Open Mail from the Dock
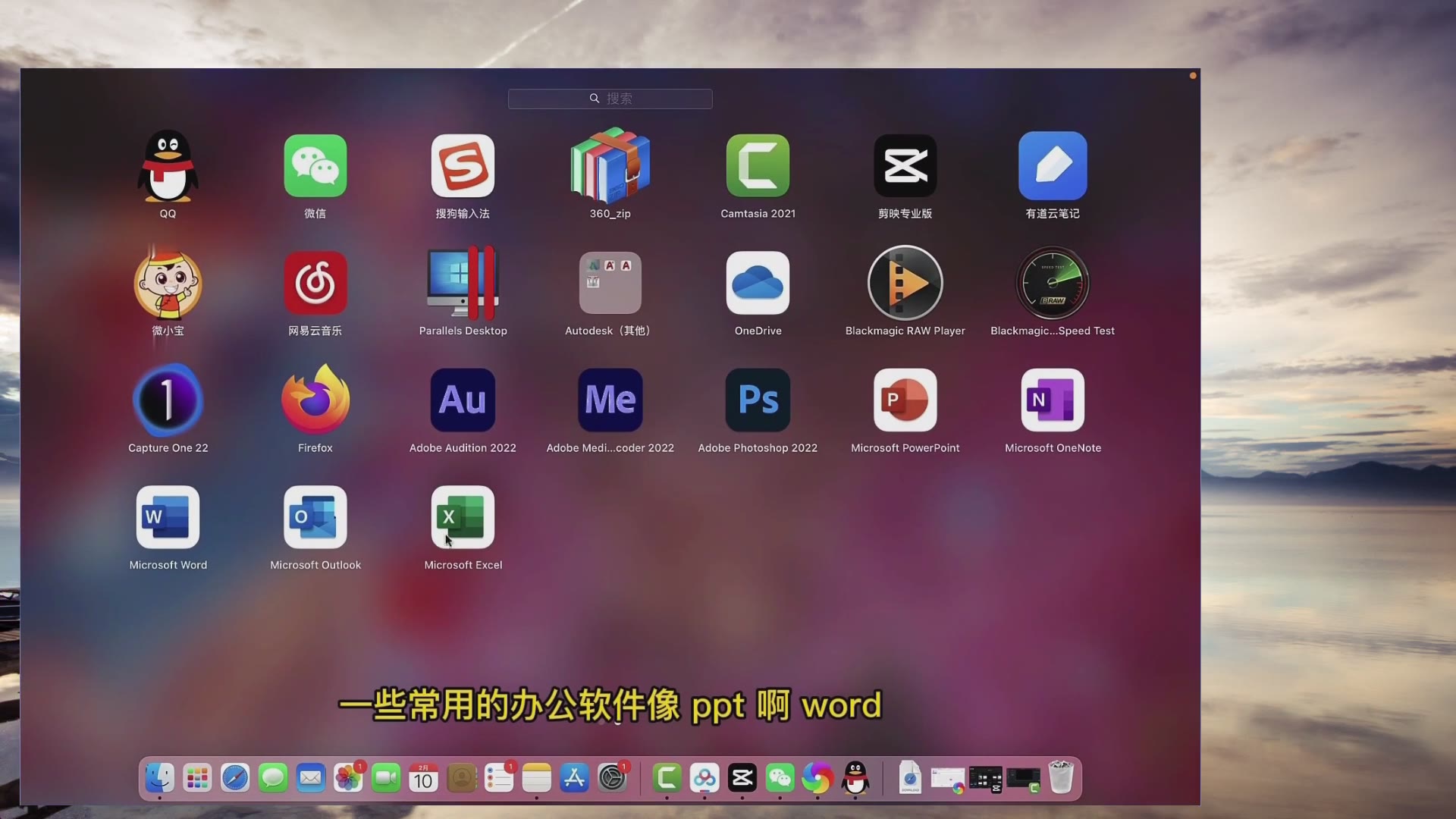 310,778
